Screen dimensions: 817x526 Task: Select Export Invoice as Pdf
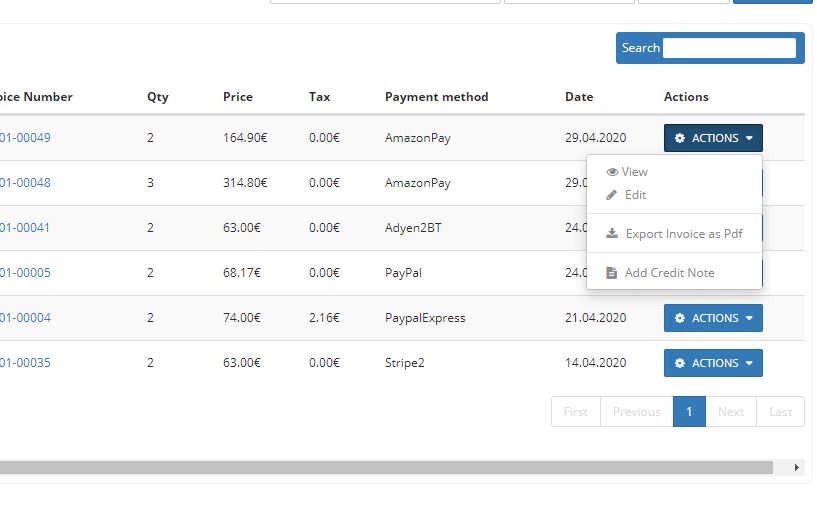[x=674, y=233]
